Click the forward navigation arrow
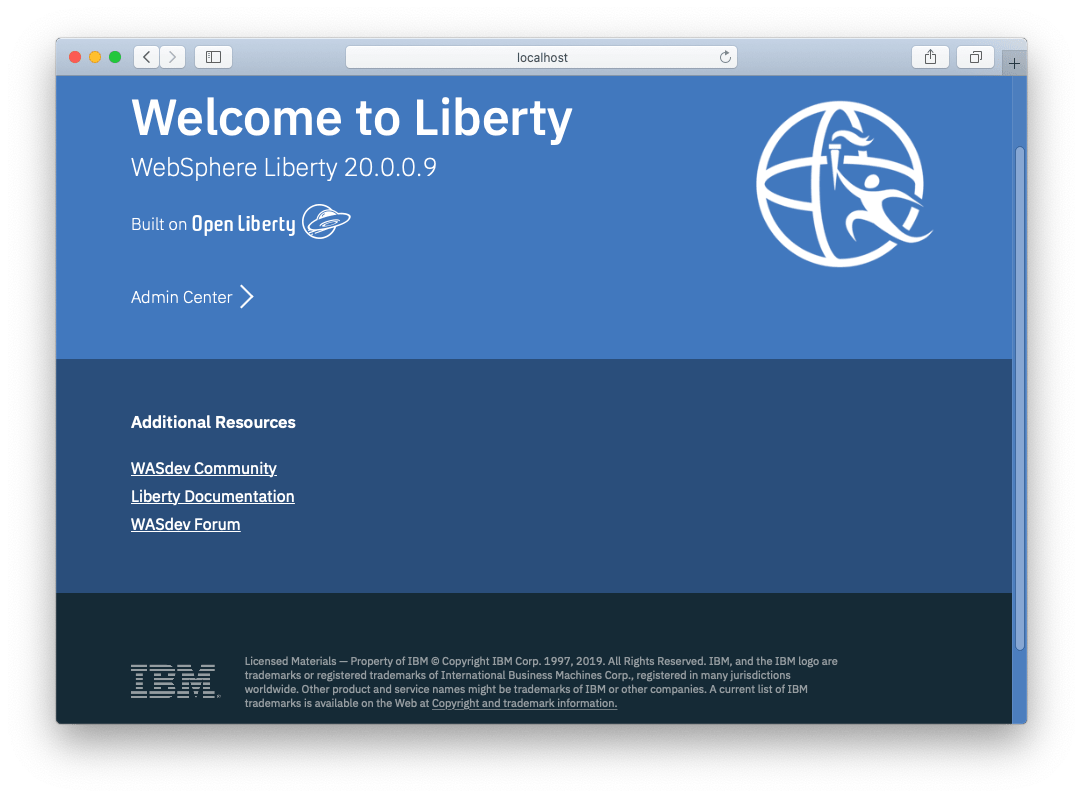The height and width of the screenshot is (798, 1083). point(172,57)
